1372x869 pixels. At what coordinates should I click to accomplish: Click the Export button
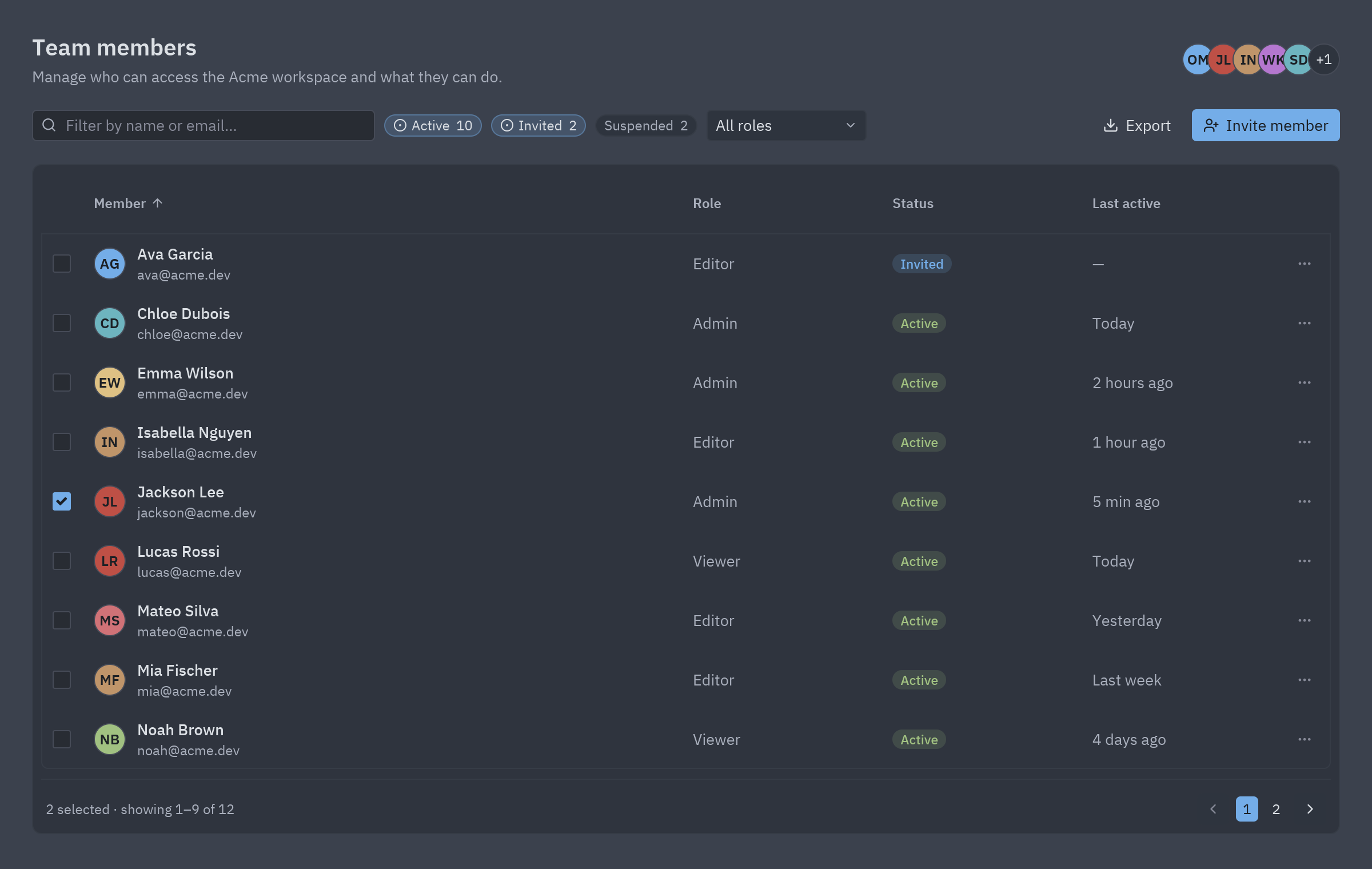point(1136,125)
